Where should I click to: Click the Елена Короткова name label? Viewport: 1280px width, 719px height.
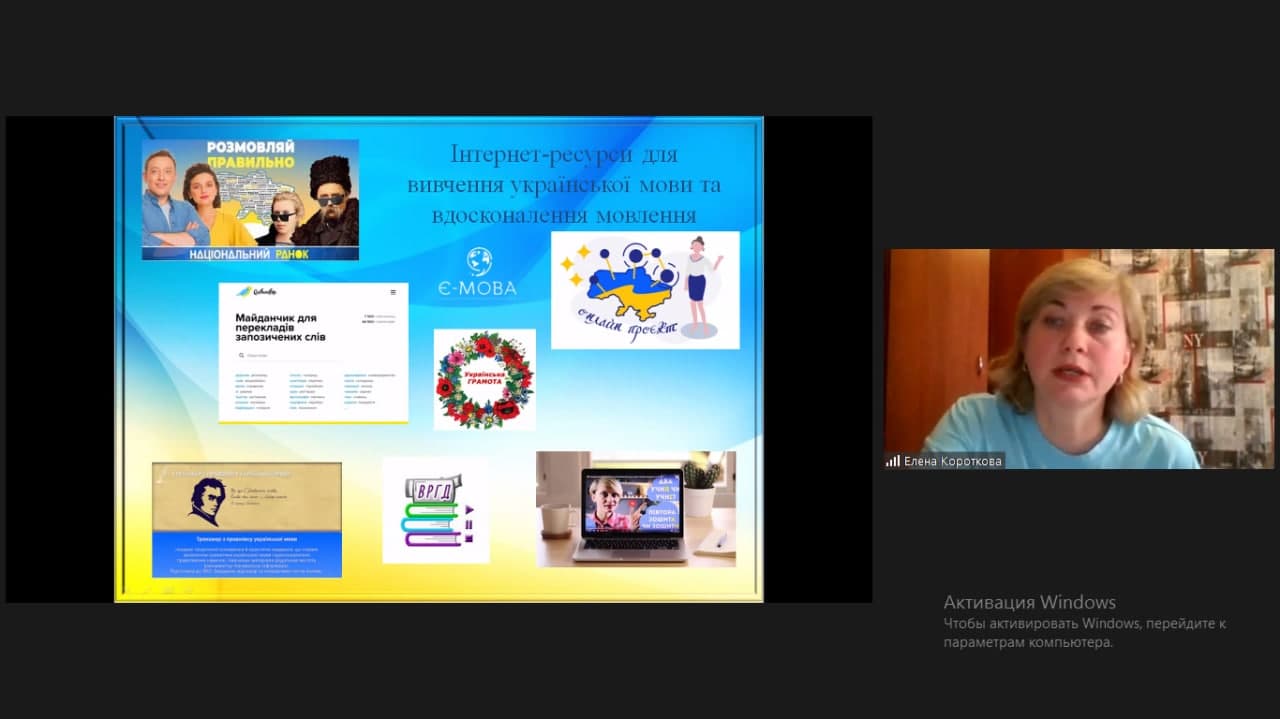pyautogui.click(x=952, y=461)
